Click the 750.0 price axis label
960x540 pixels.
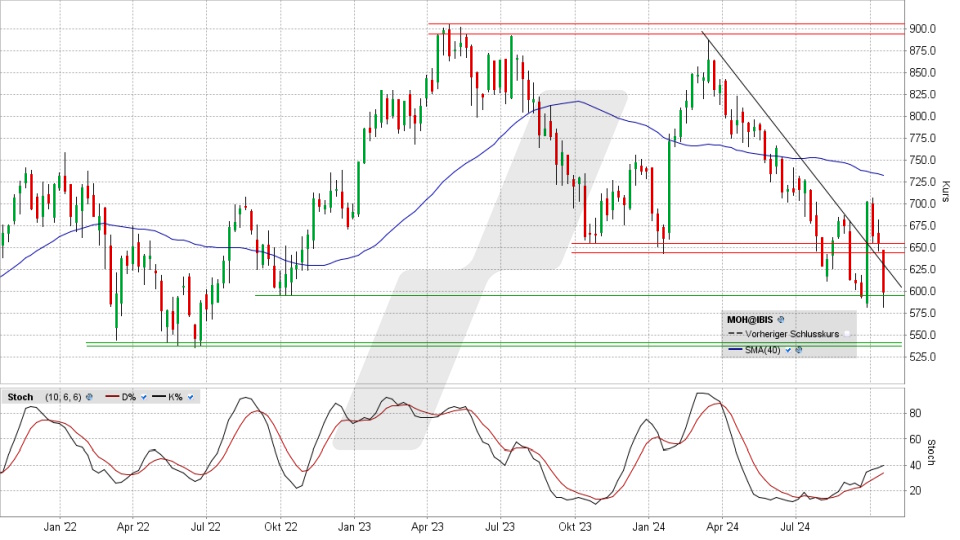(922, 160)
